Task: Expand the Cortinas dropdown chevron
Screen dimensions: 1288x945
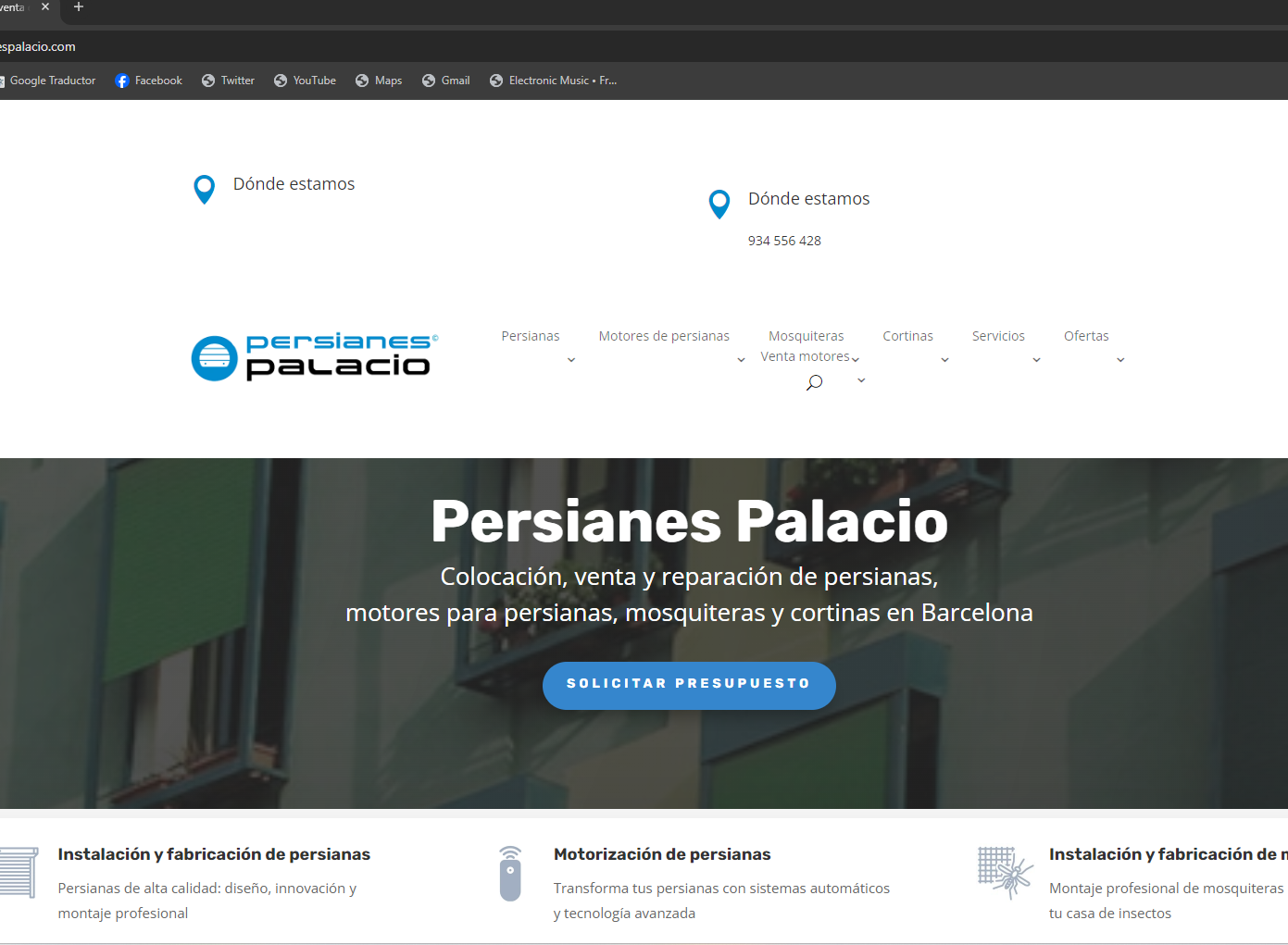Action: click(944, 360)
